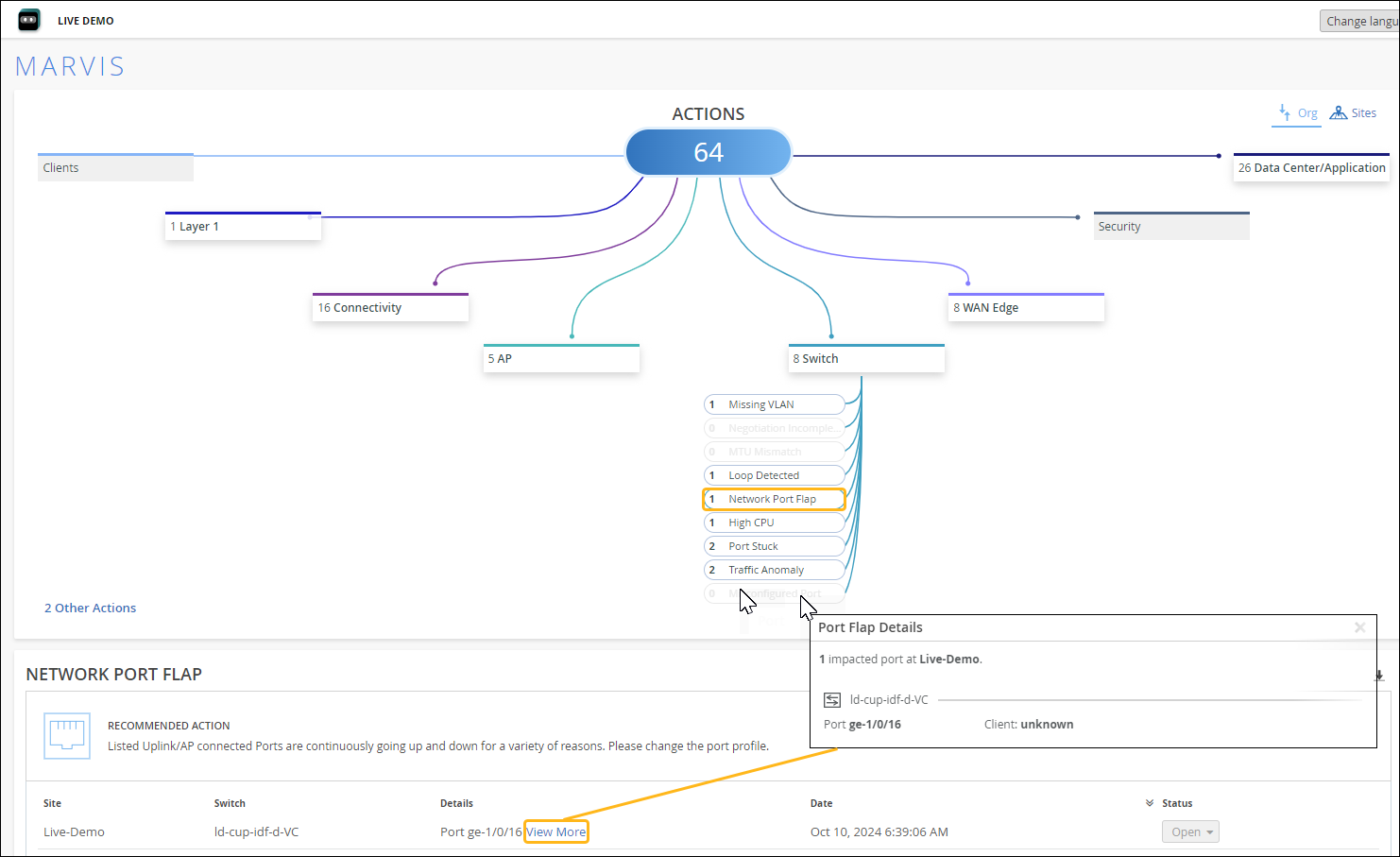Viewport: 1400px width, 857px height.
Task: Click Port ge-1/0/16 in the popup
Action: (862, 725)
